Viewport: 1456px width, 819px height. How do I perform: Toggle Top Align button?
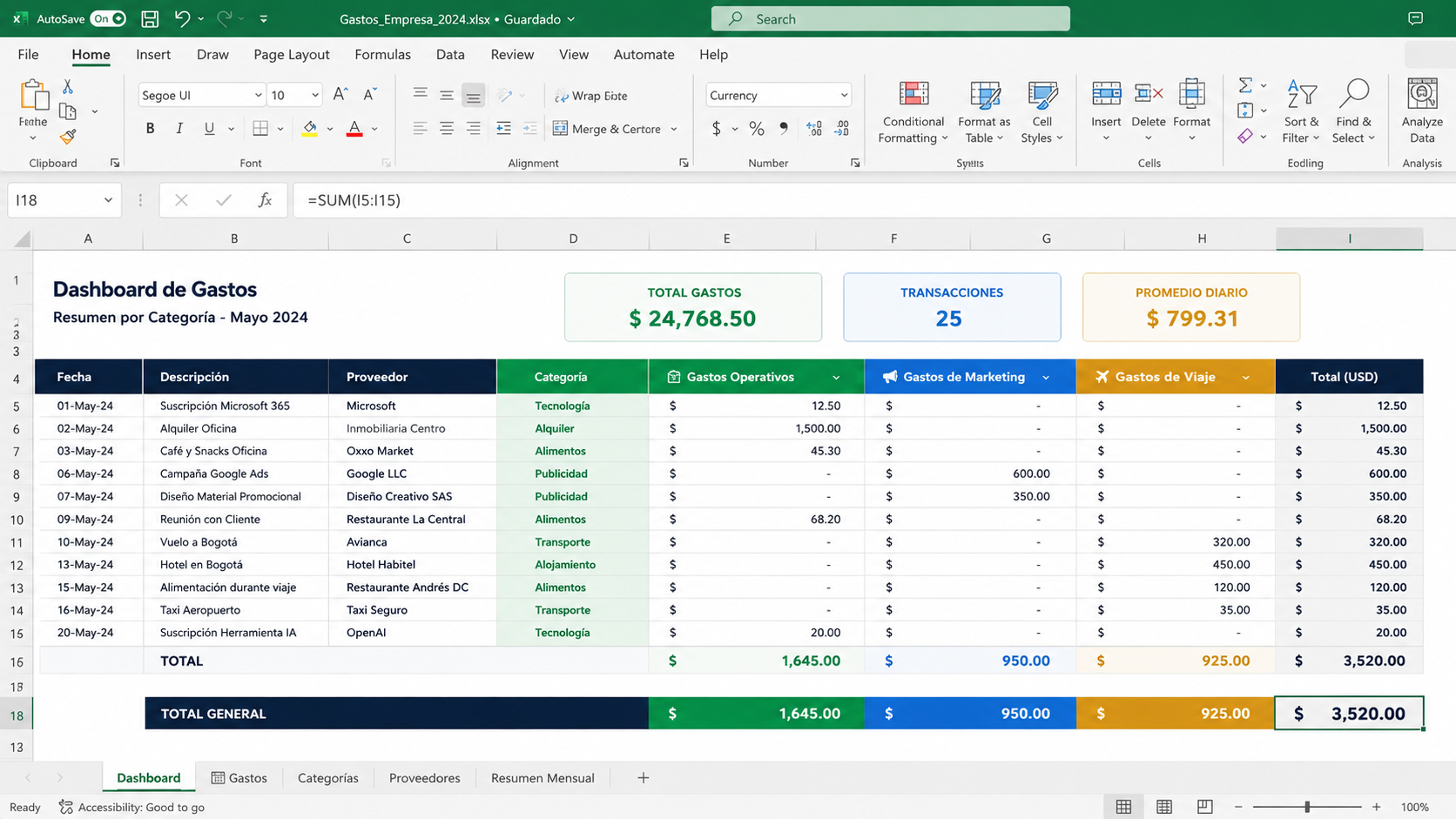point(420,95)
